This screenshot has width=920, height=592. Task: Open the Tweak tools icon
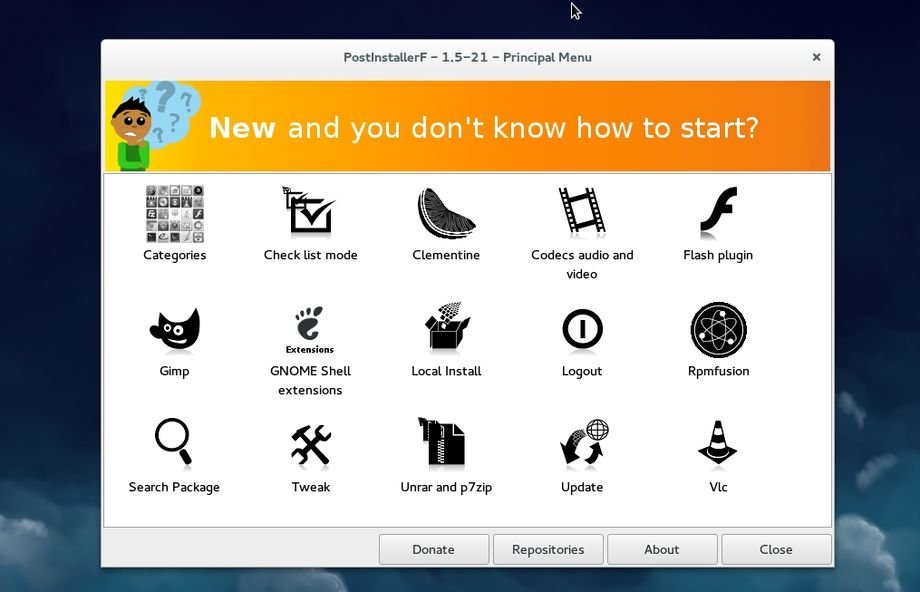click(310, 445)
